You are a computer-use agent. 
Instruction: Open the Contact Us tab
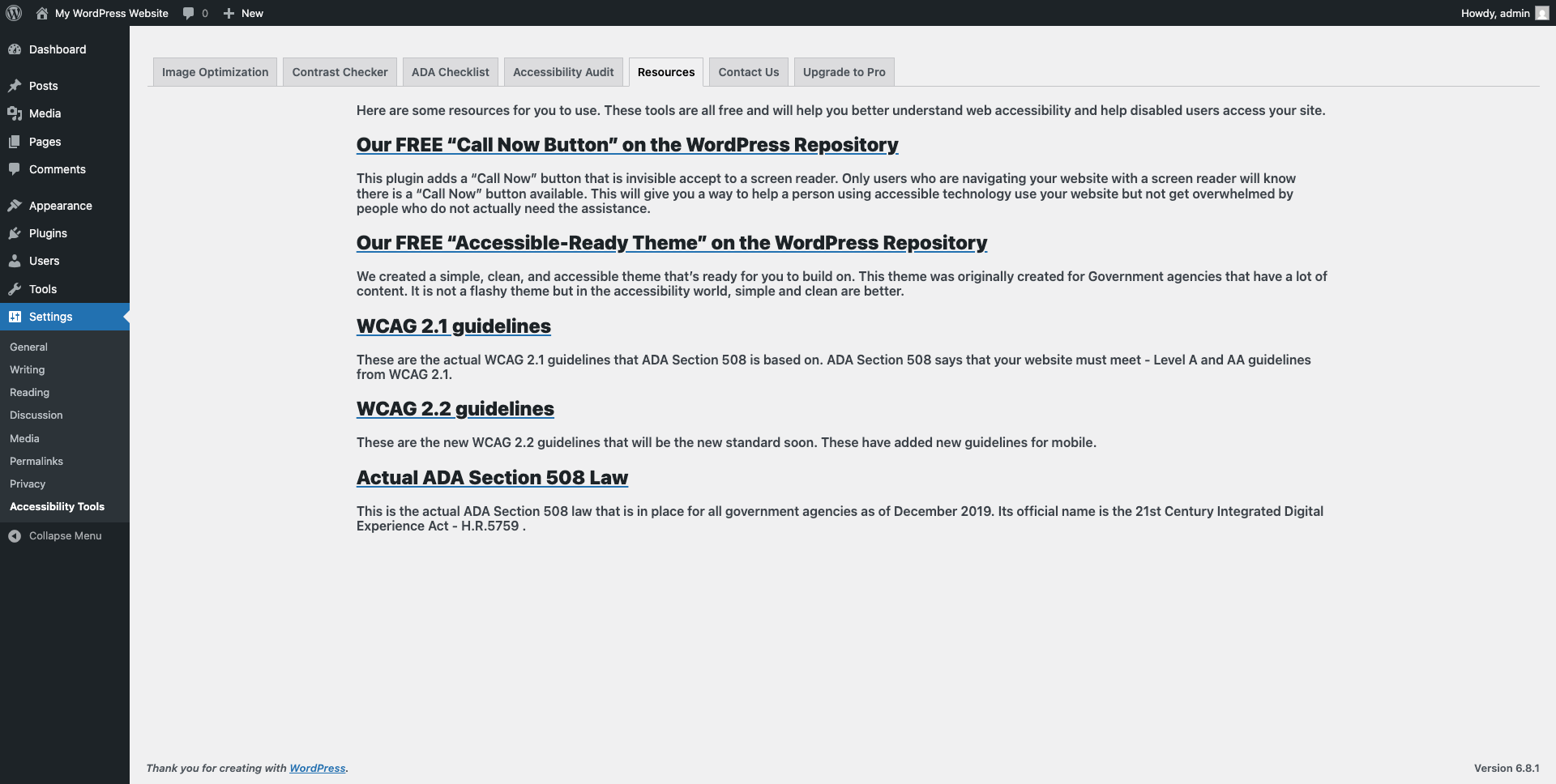(748, 72)
